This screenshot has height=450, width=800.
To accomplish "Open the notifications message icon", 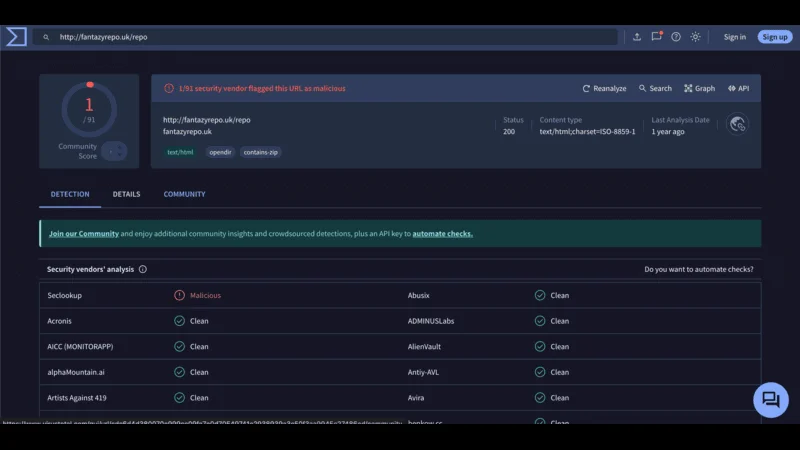I will (656, 37).
